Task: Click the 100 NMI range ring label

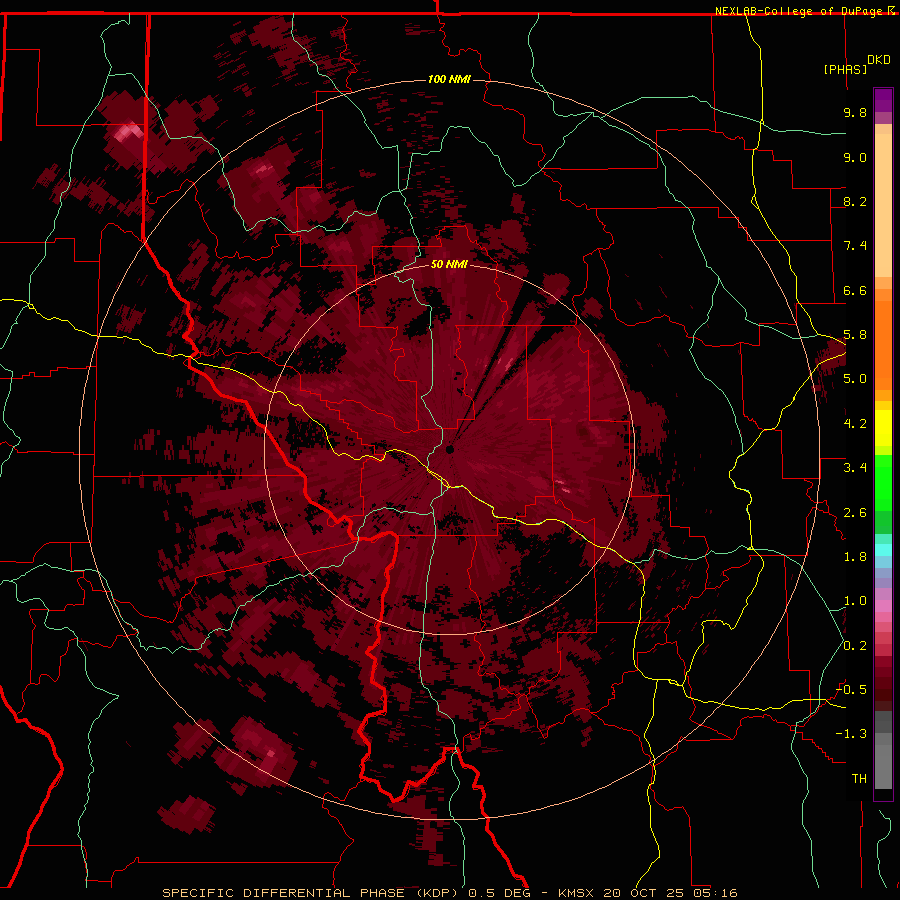Action: click(x=449, y=79)
